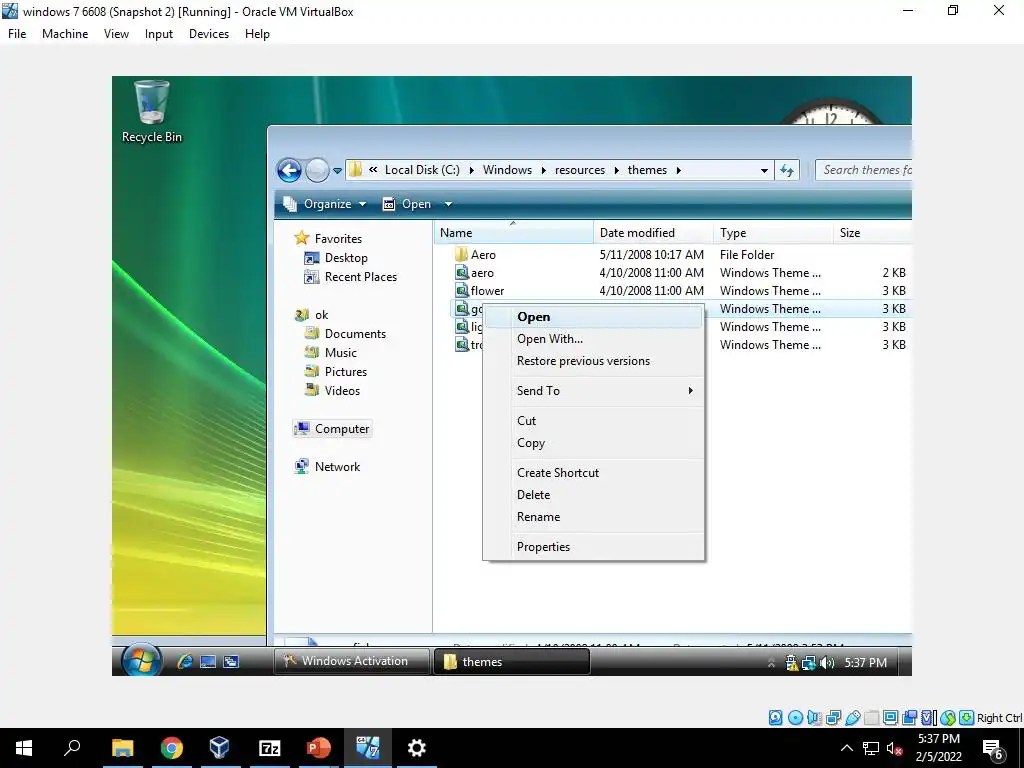Image resolution: width=1024 pixels, height=768 pixels.
Task: Choose Delete in the context menu
Action: (593, 495)
